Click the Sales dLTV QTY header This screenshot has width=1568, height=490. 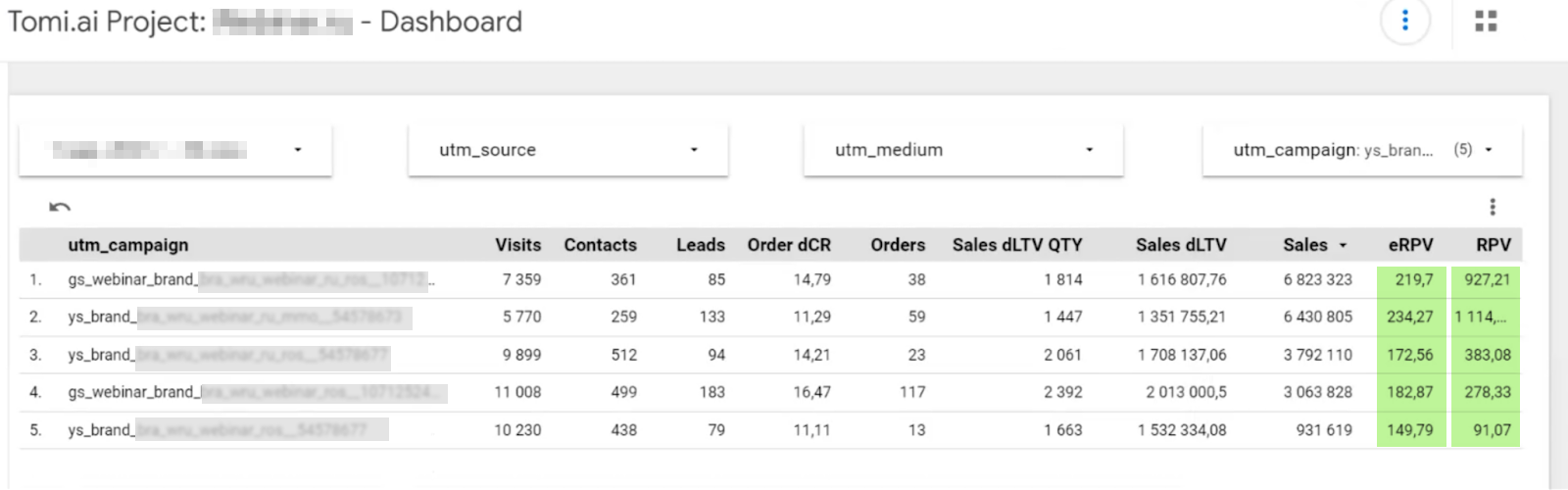pos(1016,245)
